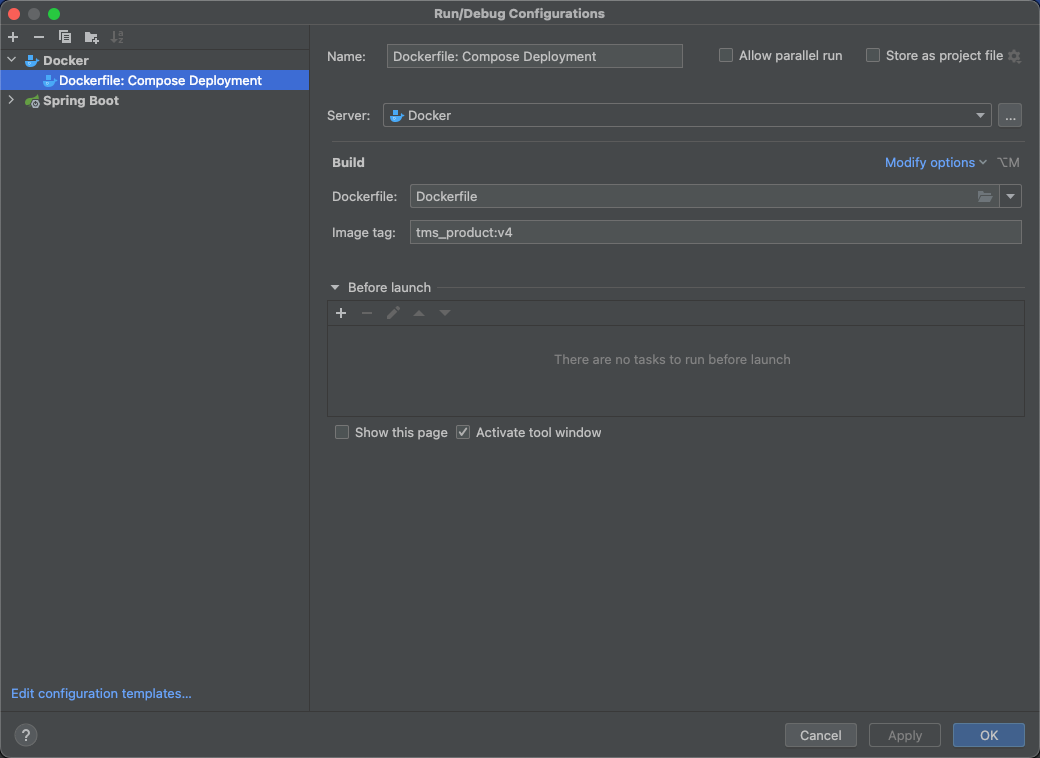
Task: Move before launch task down
Action: [x=445, y=313]
